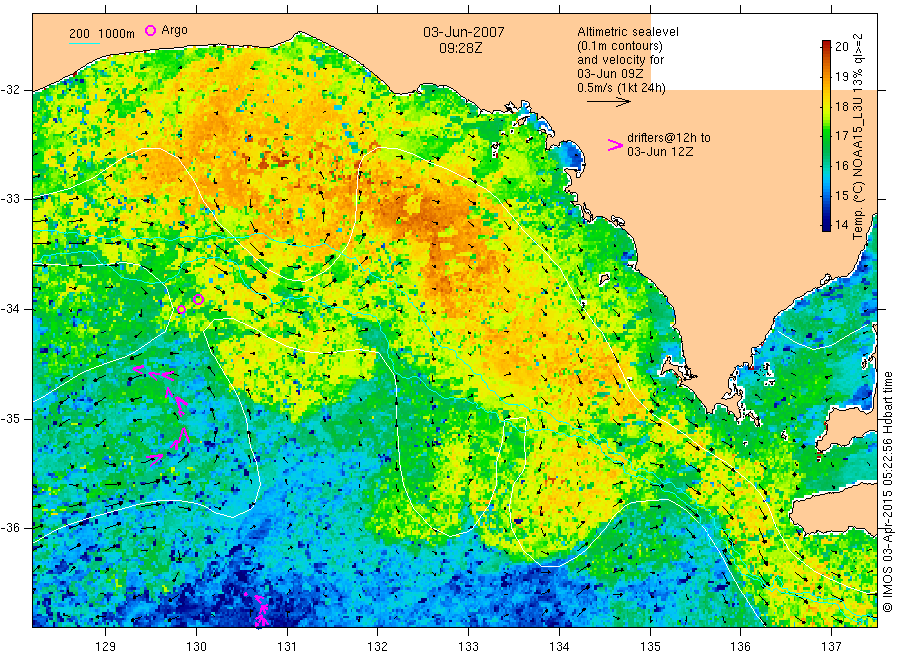This screenshot has height=660, width=900.
Task: Click the '20' colorbar tick label
Action: (x=841, y=46)
